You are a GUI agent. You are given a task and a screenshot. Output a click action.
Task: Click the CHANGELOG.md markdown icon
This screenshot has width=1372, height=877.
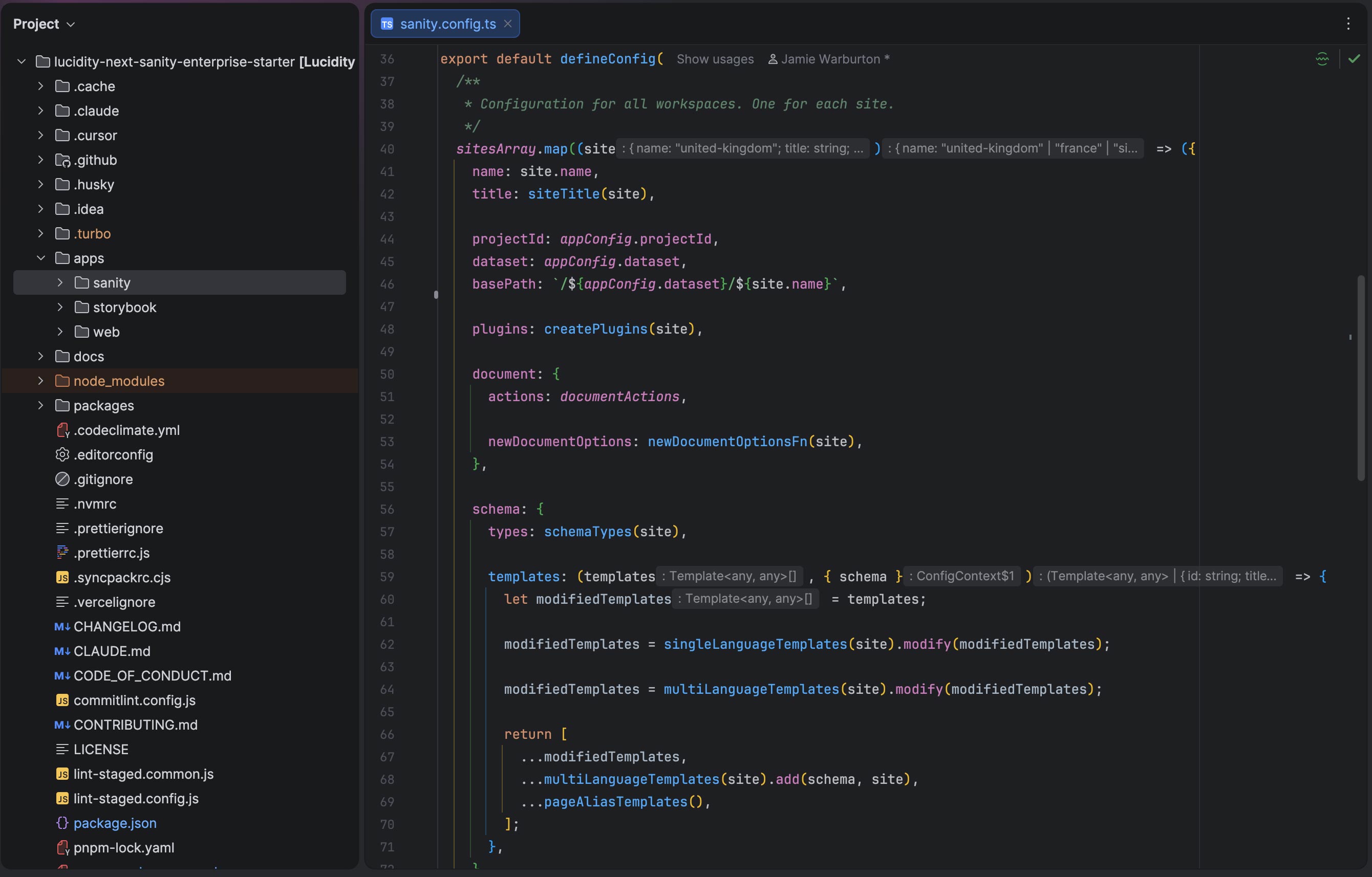(x=62, y=626)
